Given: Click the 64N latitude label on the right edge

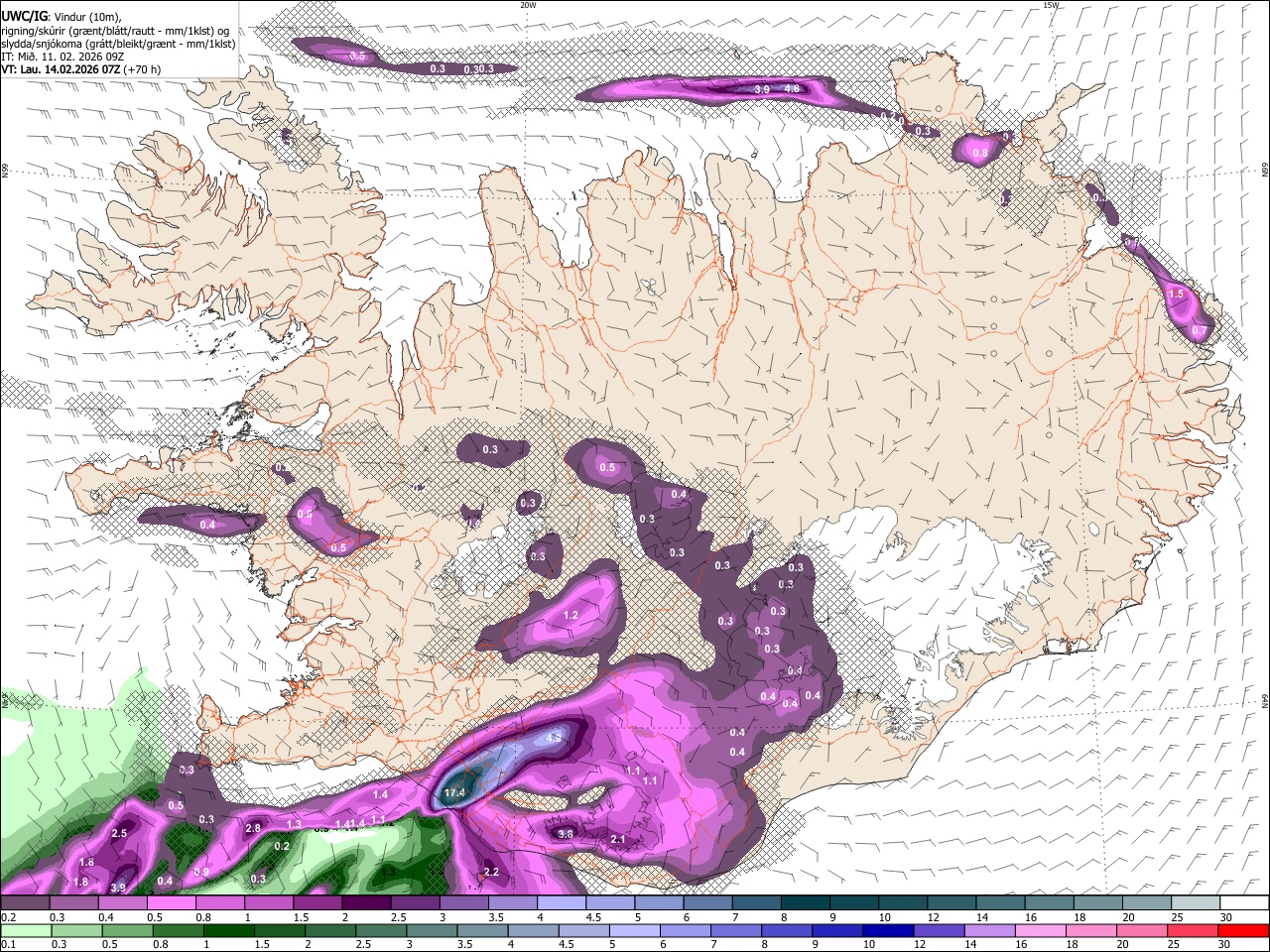Looking at the screenshot, I should tap(1265, 700).
